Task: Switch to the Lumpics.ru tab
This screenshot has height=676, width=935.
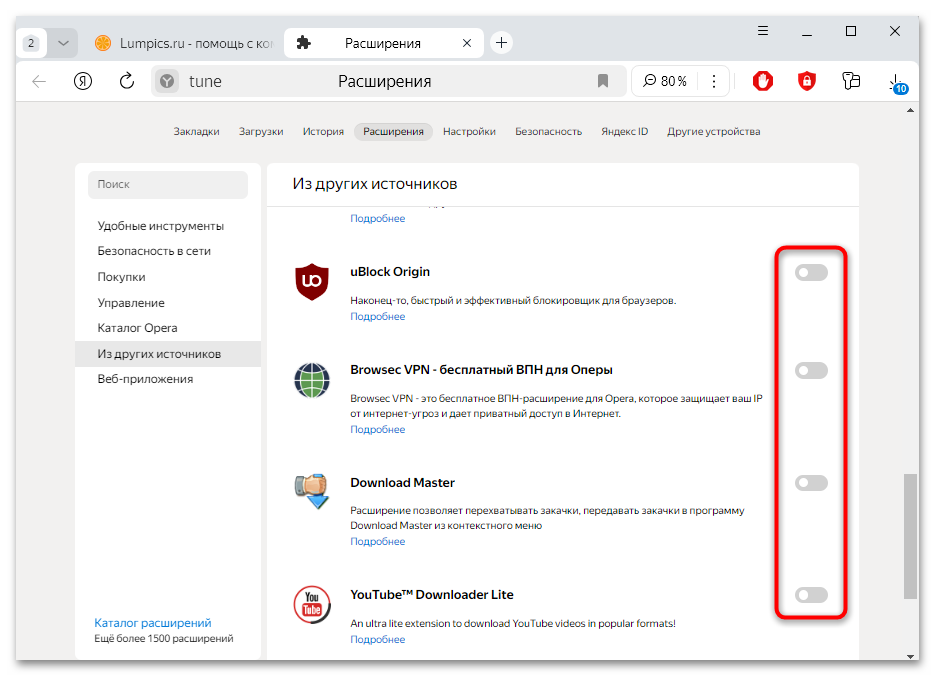Action: [184, 43]
